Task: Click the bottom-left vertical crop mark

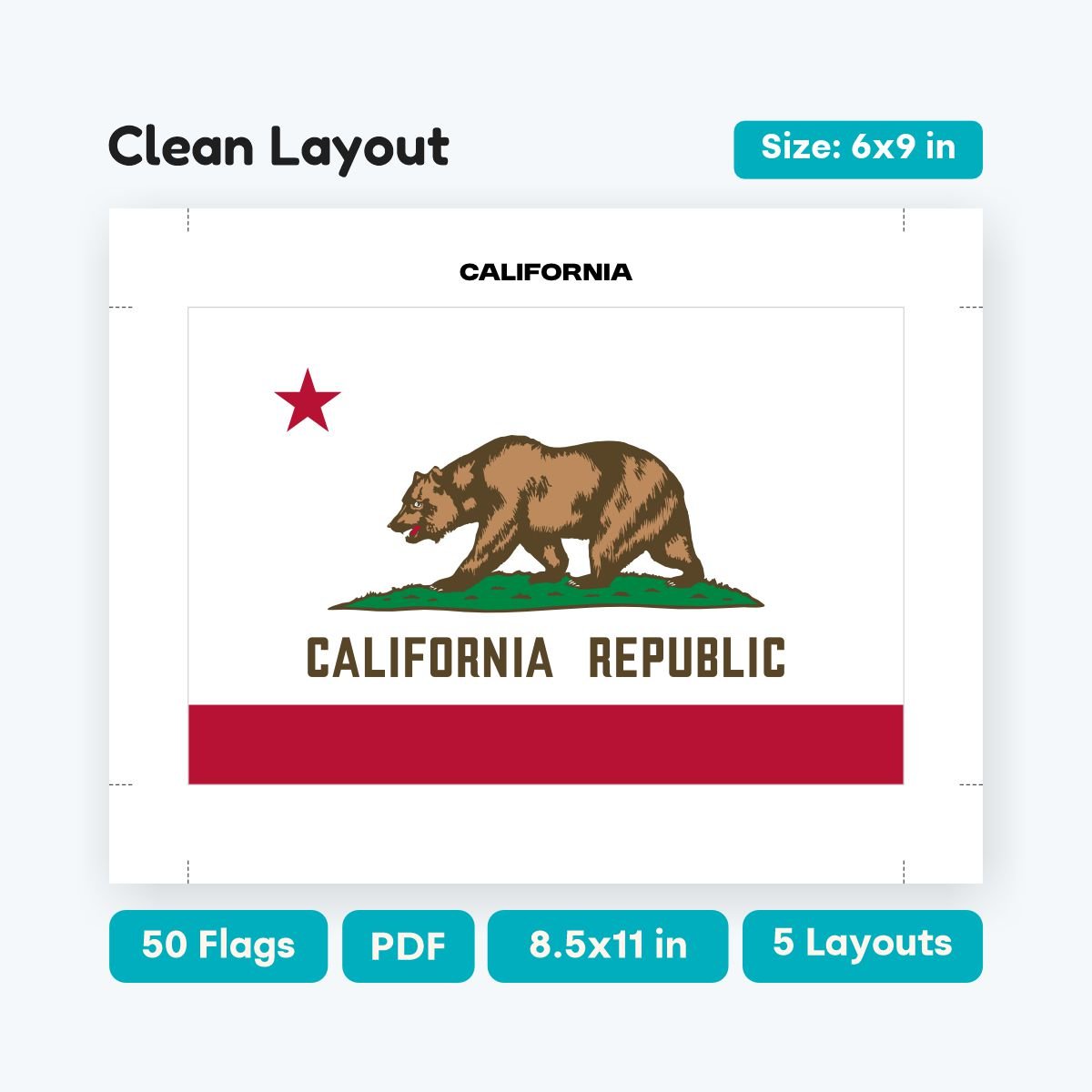Action: click(188, 872)
